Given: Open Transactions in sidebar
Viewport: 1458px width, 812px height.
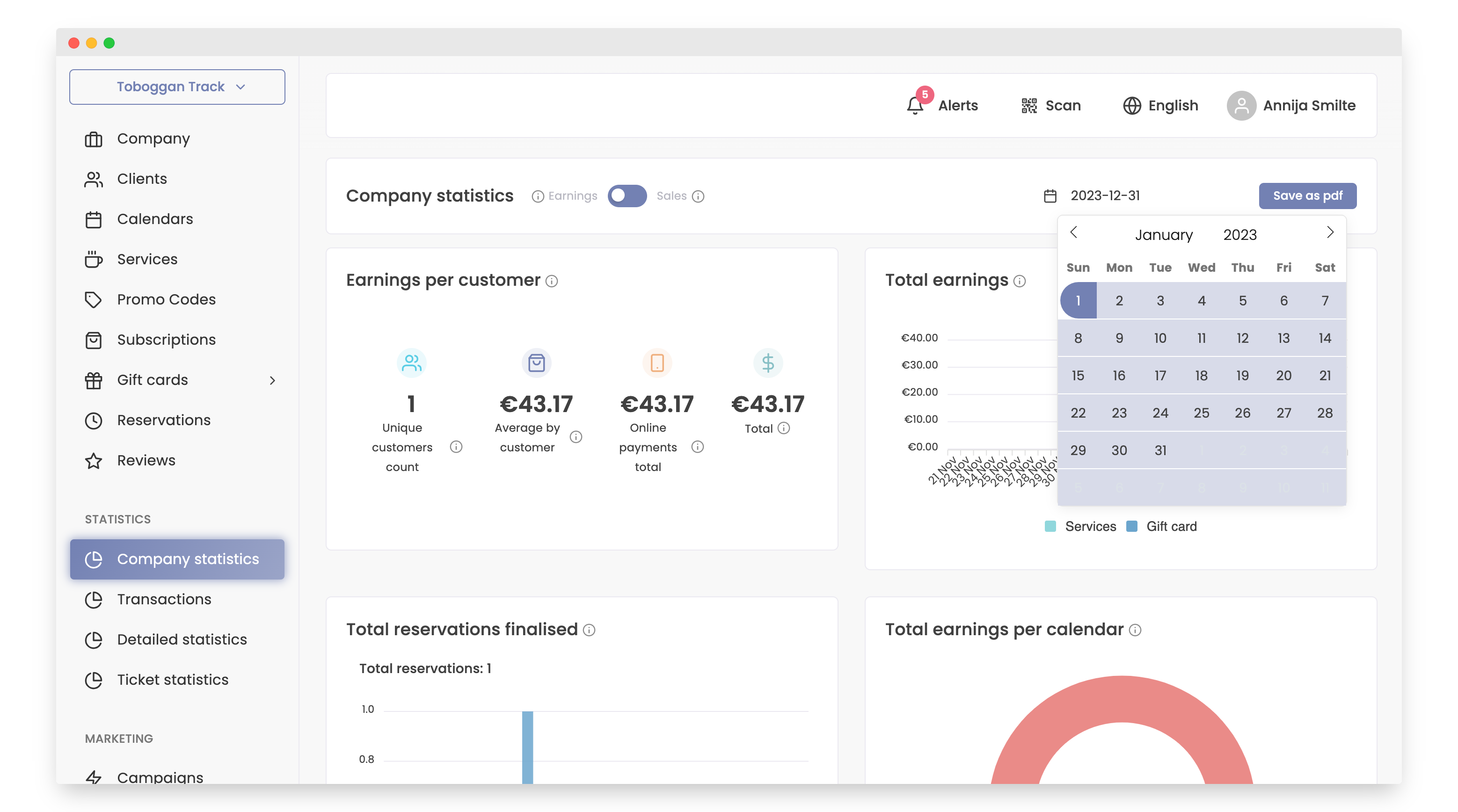Looking at the screenshot, I should pyautogui.click(x=164, y=599).
